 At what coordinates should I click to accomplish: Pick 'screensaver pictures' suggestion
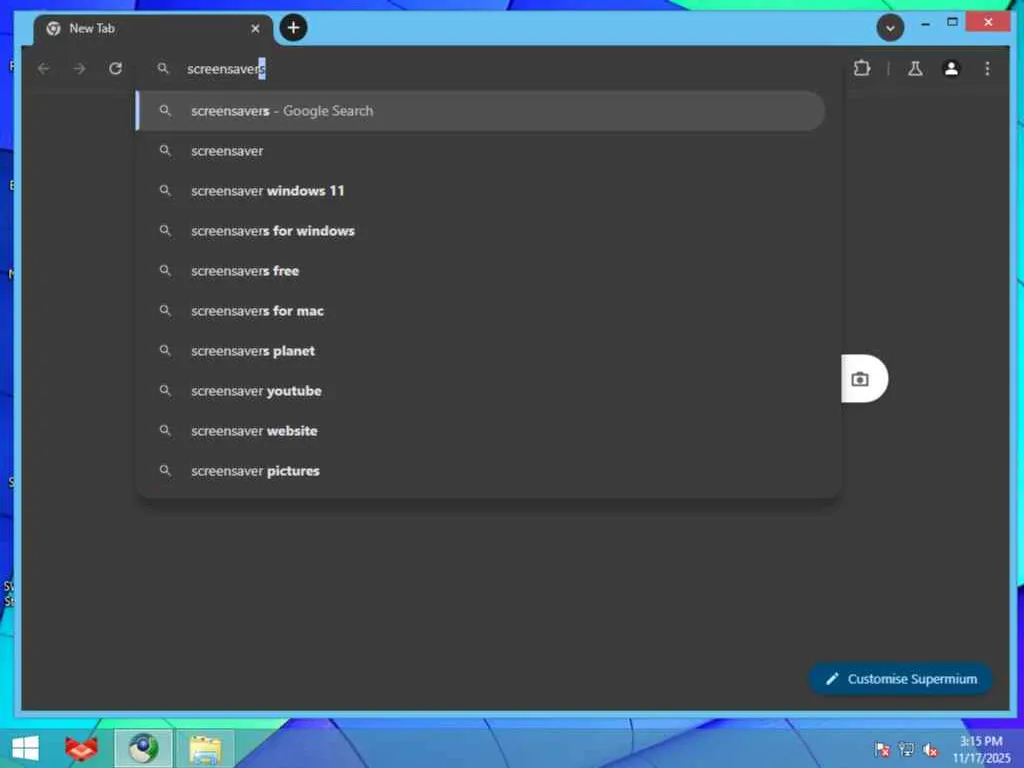tap(482, 471)
